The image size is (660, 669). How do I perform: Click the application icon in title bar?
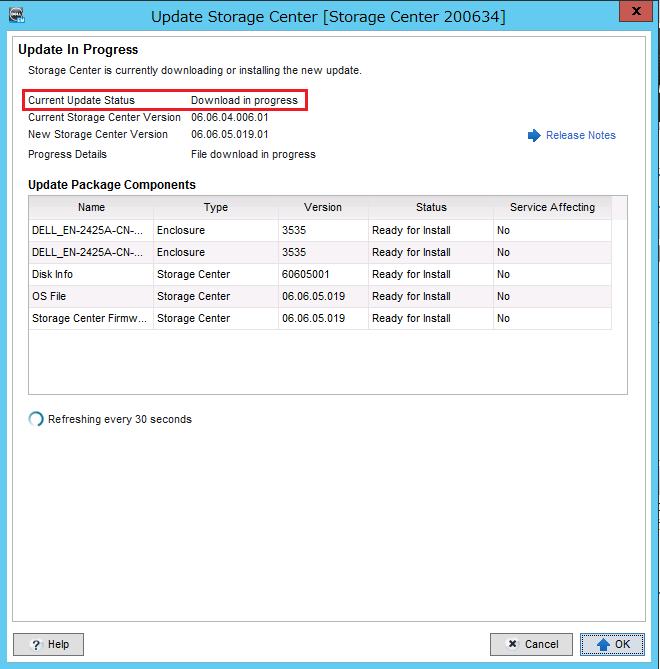(x=17, y=15)
